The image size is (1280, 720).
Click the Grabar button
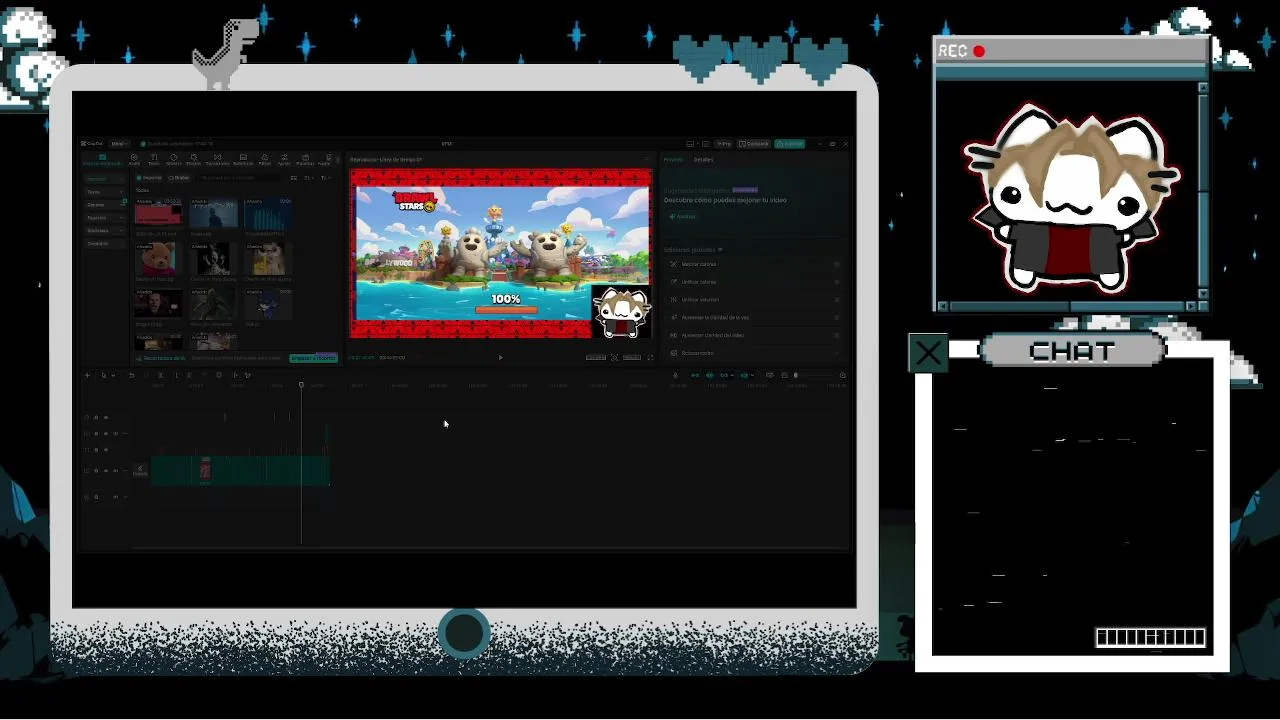click(x=179, y=178)
